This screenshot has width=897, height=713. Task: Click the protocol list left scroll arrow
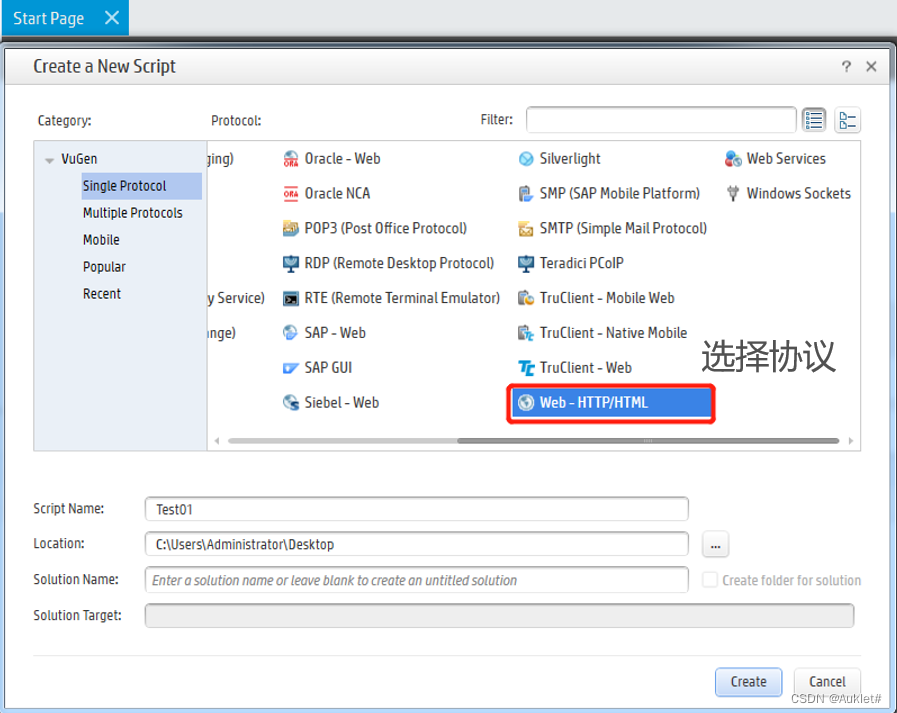coord(217,441)
